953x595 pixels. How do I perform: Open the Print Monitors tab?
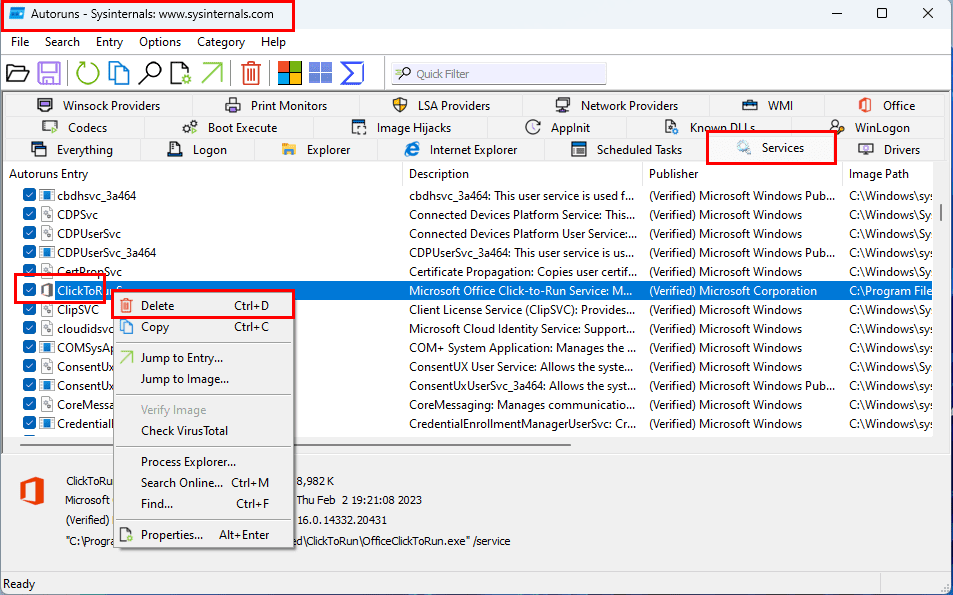(276, 106)
